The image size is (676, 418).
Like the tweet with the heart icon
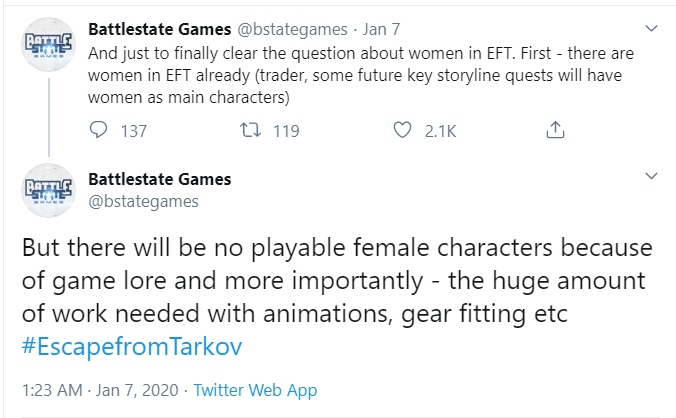(404, 130)
